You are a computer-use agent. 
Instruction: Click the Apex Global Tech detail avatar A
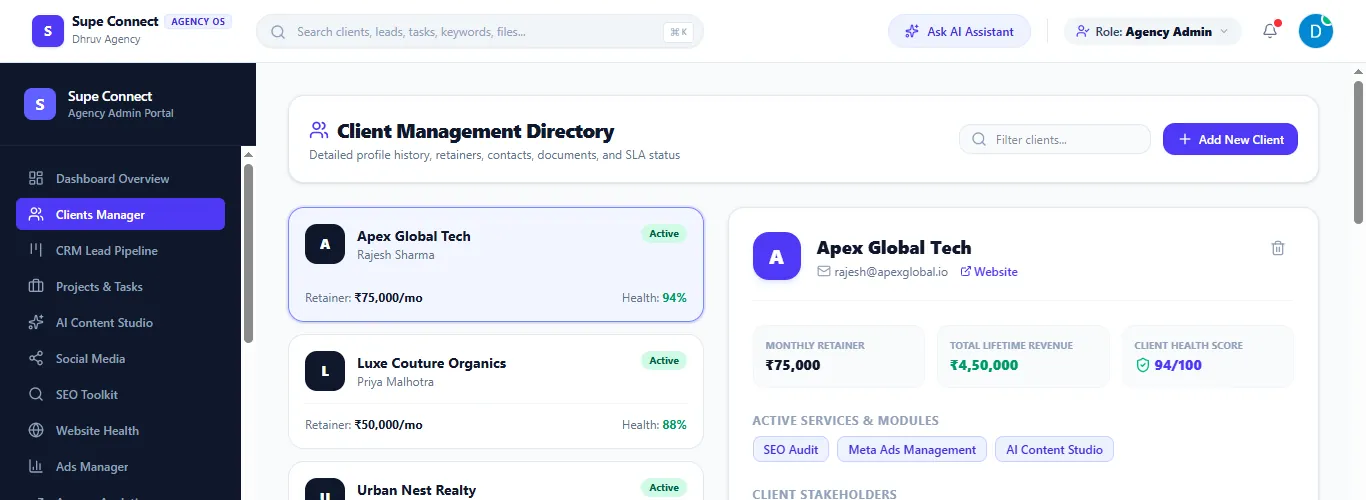coord(777,256)
